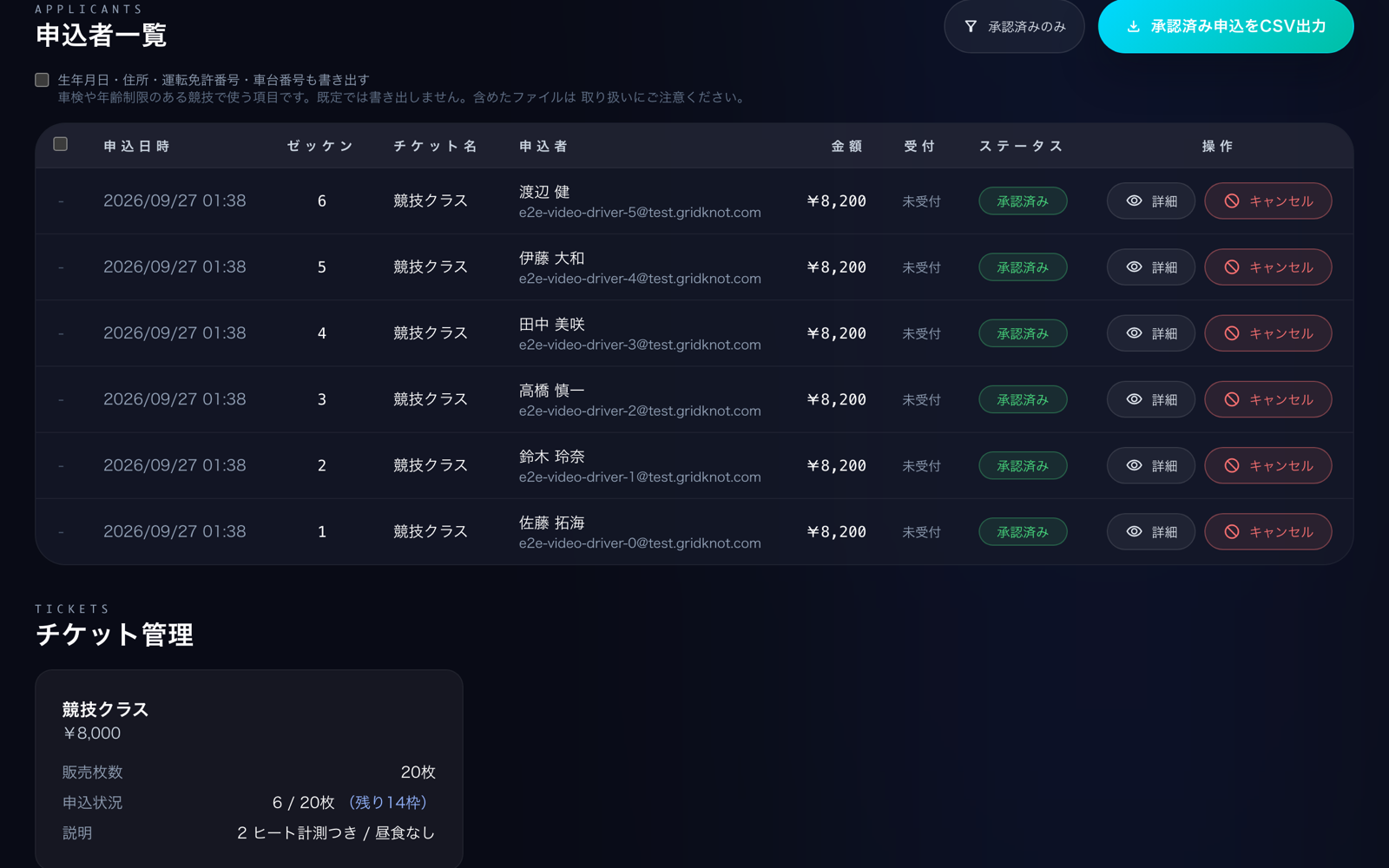Click eye icon in 伊藤 大和 row
Viewport: 1389px width, 868px height.
[1134, 267]
